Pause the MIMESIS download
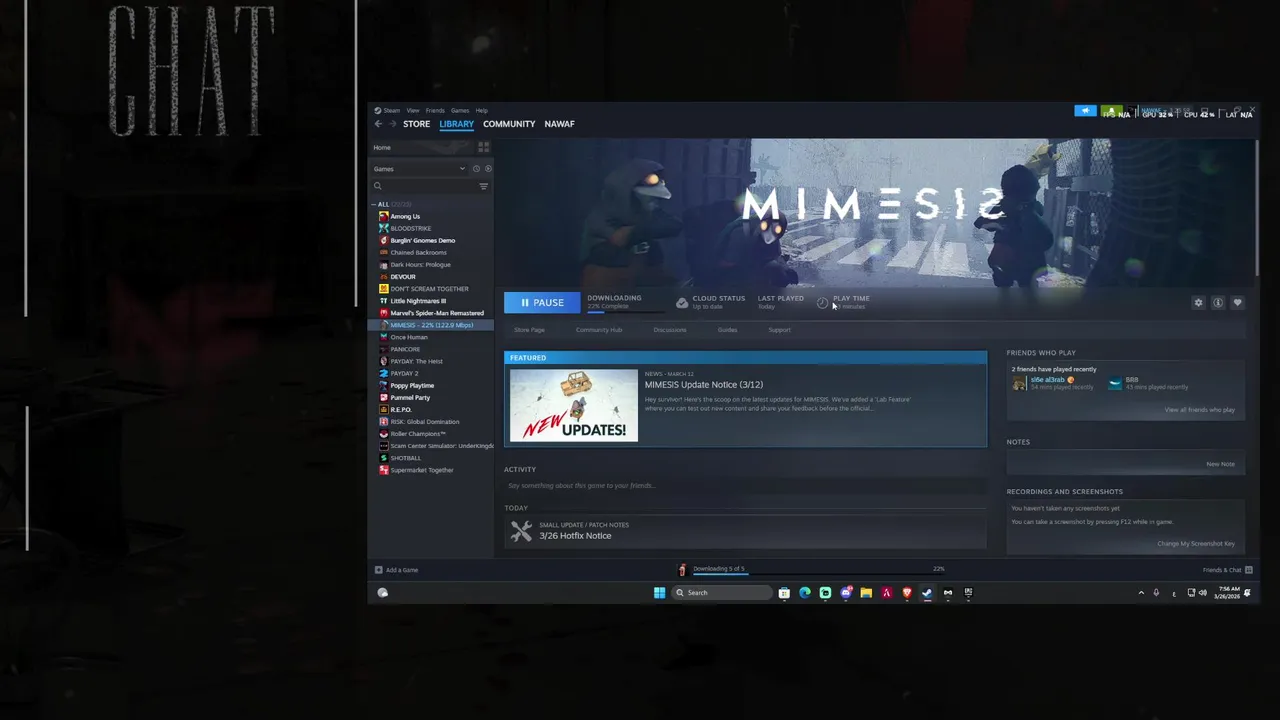The image size is (1280, 720). point(542,303)
